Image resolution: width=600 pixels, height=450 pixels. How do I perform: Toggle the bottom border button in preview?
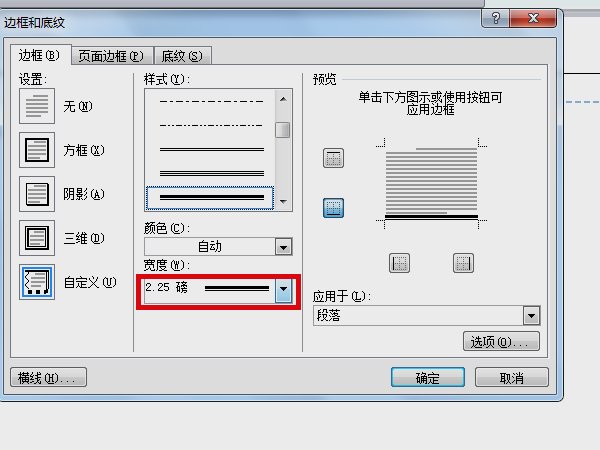[x=333, y=208]
